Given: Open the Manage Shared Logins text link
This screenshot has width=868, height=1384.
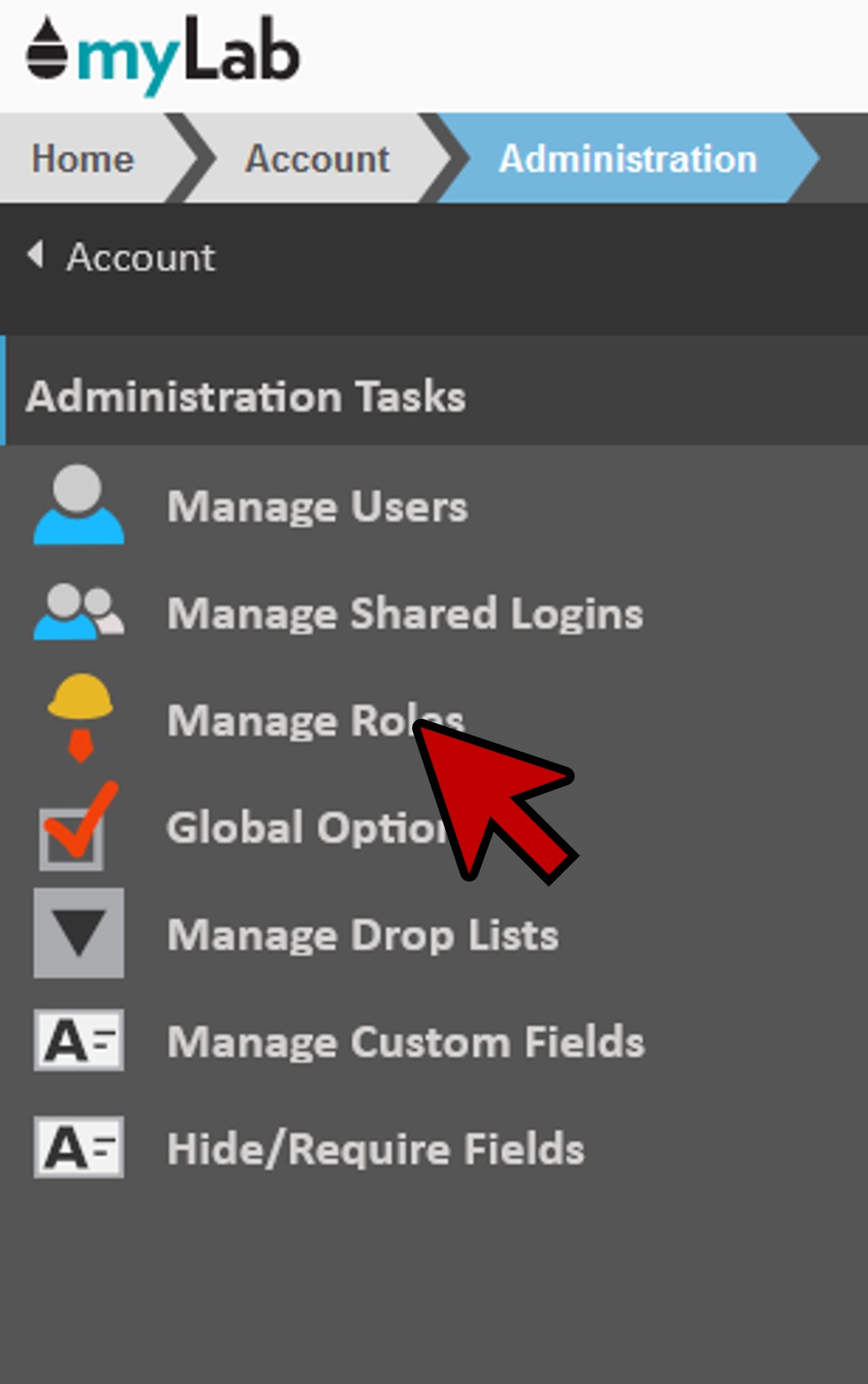Looking at the screenshot, I should click(405, 613).
